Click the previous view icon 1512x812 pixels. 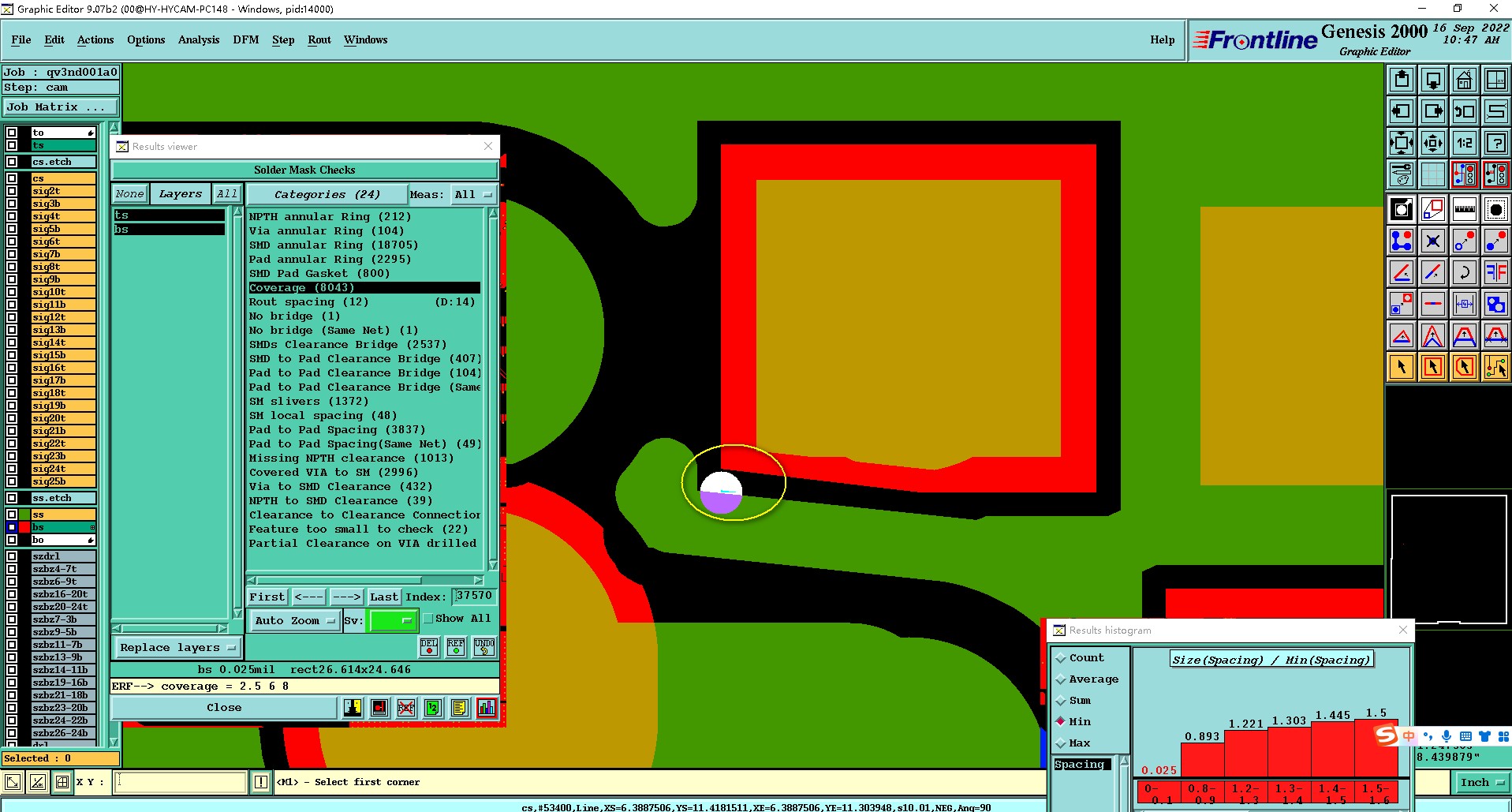point(1465,111)
